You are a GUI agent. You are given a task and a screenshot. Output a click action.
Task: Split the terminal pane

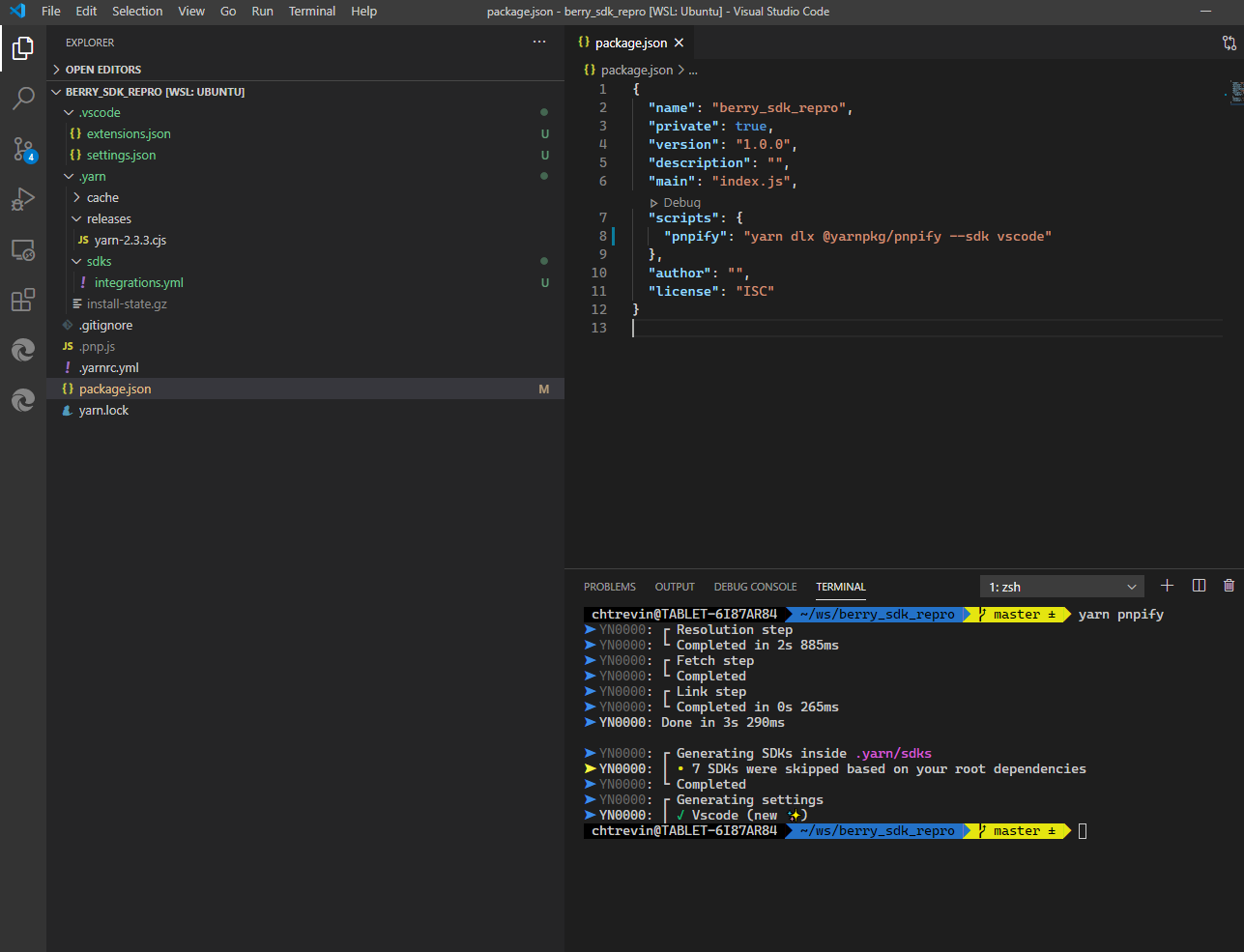1199,586
